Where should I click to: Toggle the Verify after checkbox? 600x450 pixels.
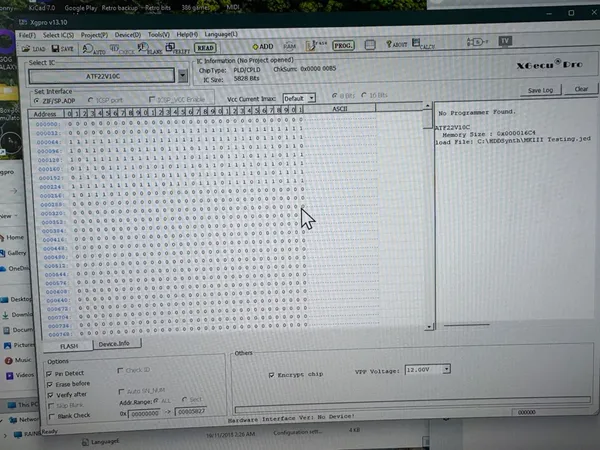coord(51,395)
